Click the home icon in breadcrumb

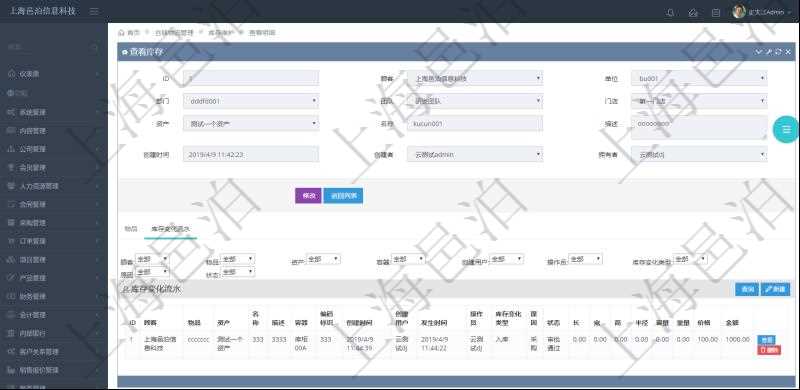[x=121, y=32]
